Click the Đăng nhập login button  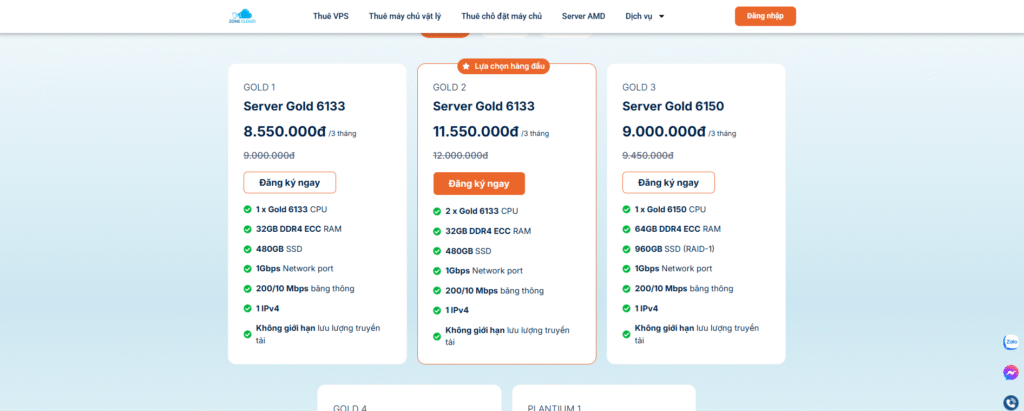point(765,16)
